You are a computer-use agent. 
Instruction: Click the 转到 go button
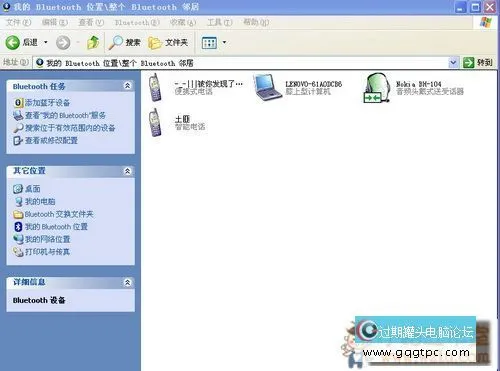tap(478, 62)
